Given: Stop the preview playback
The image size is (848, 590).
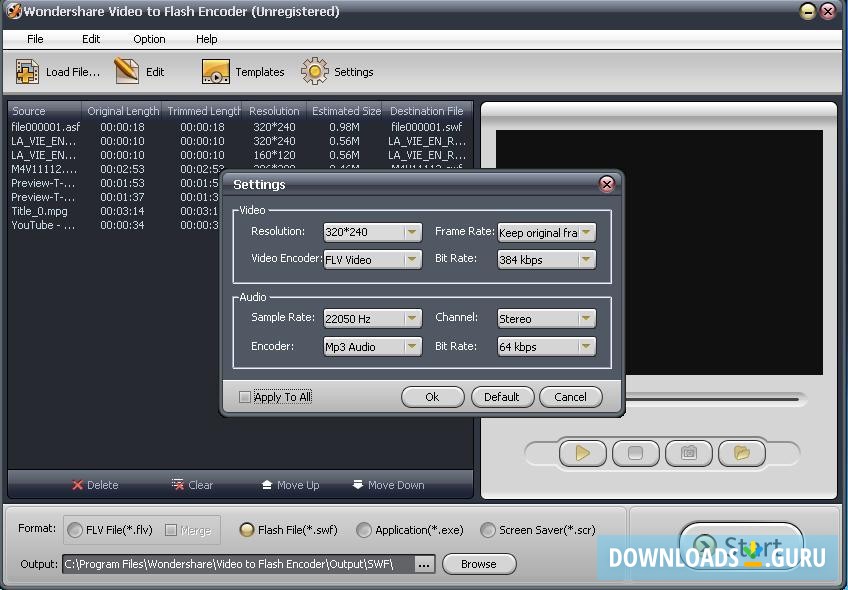Looking at the screenshot, I should pyautogui.click(x=635, y=453).
